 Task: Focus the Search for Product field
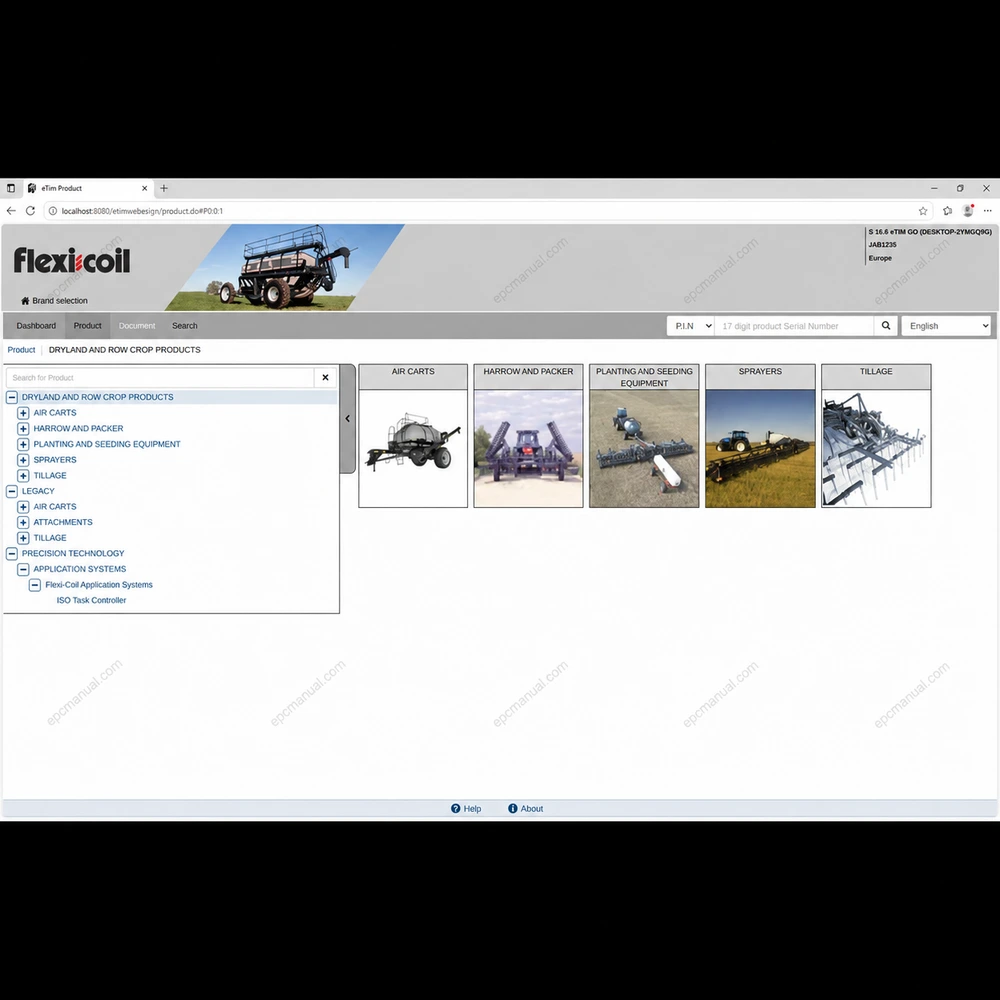pyautogui.click(x=160, y=378)
